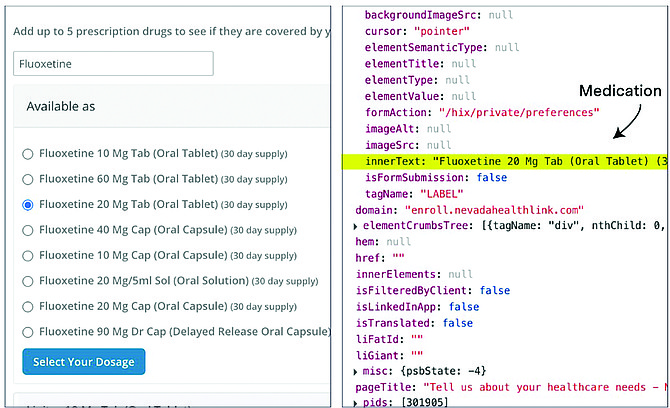
Task: Select Fluoxetine 10 Mg Cap radio button
Action: 28,256
